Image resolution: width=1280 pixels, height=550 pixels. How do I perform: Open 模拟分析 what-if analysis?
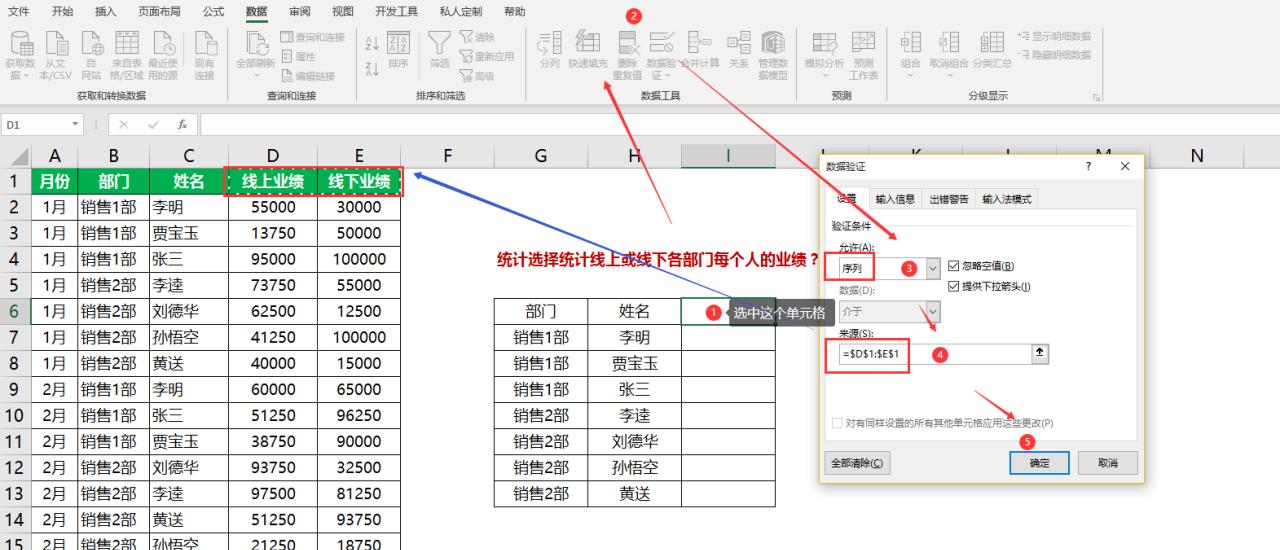pos(825,55)
